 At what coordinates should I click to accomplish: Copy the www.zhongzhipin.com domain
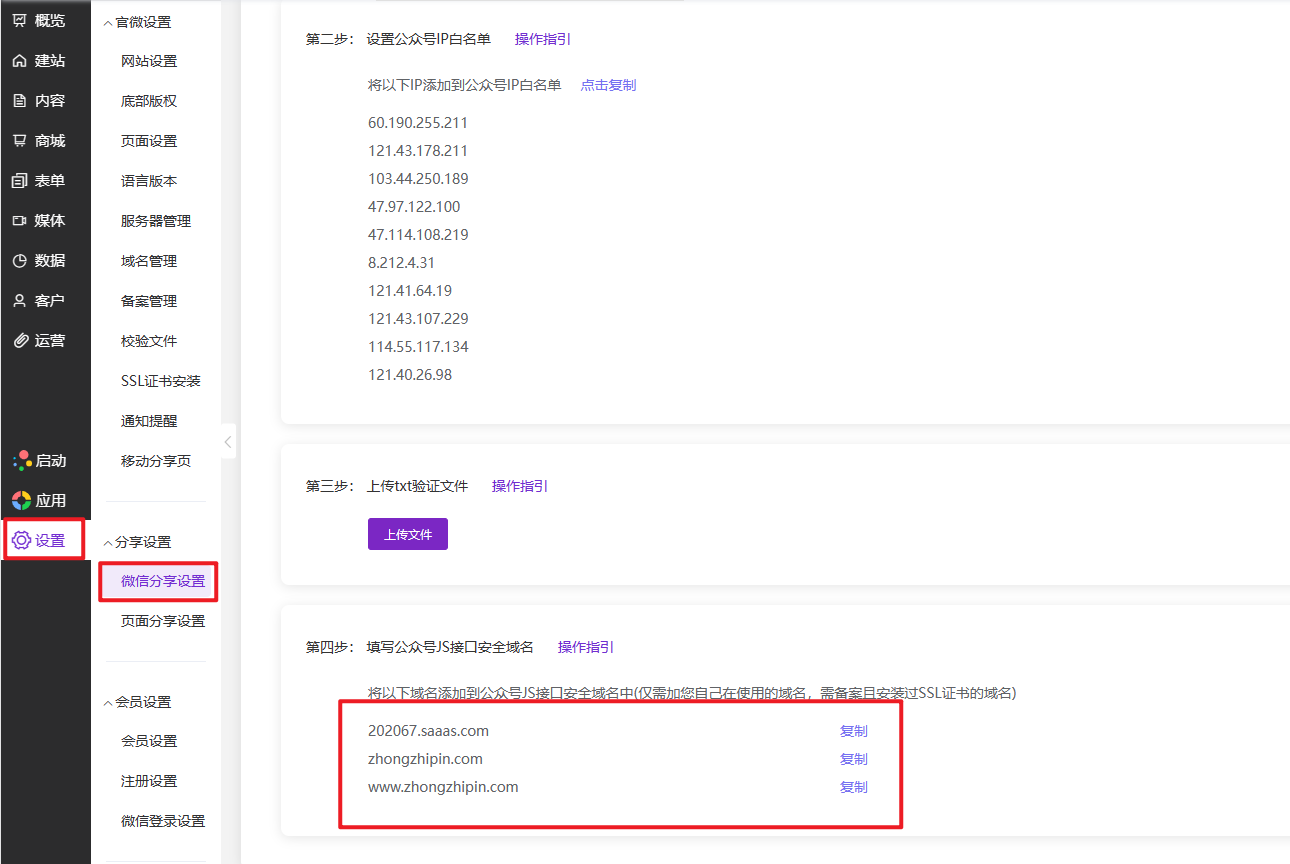pyautogui.click(x=854, y=787)
